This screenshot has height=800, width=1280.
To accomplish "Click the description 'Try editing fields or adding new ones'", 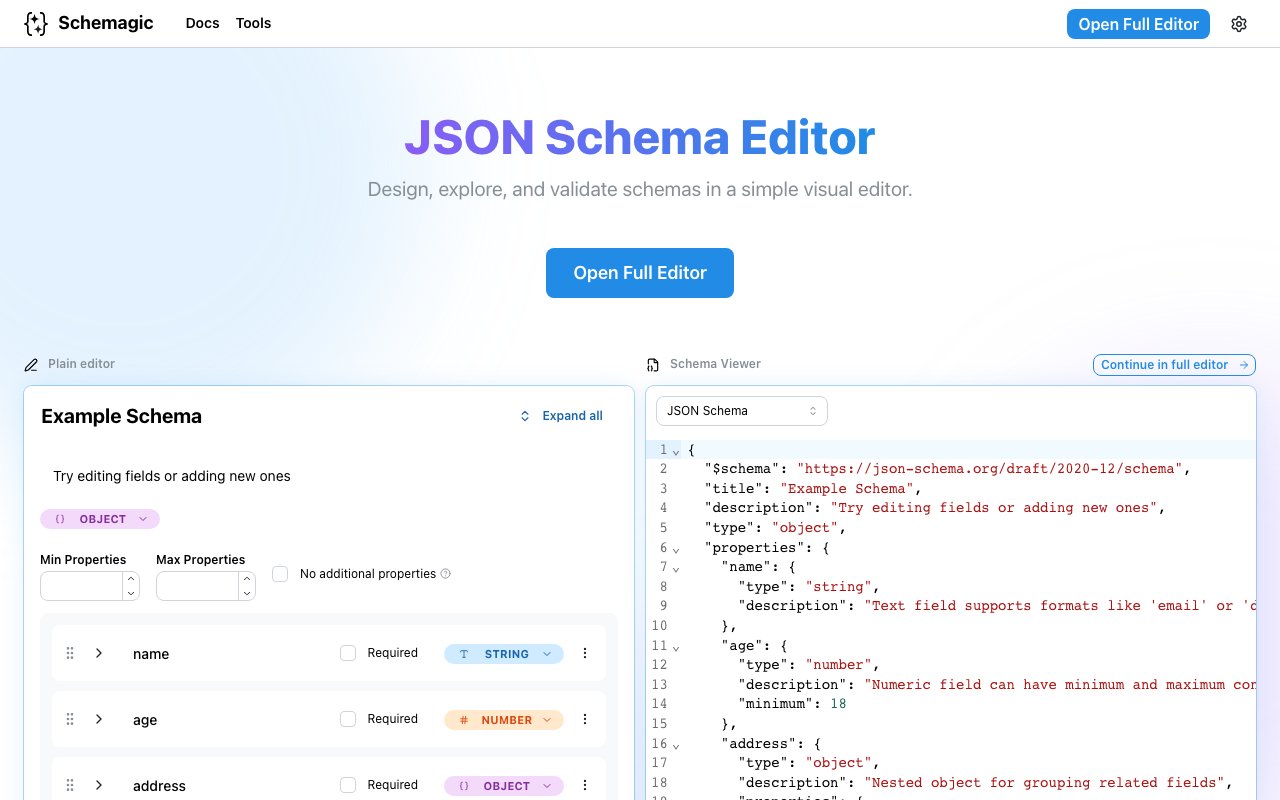I will [172, 476].
